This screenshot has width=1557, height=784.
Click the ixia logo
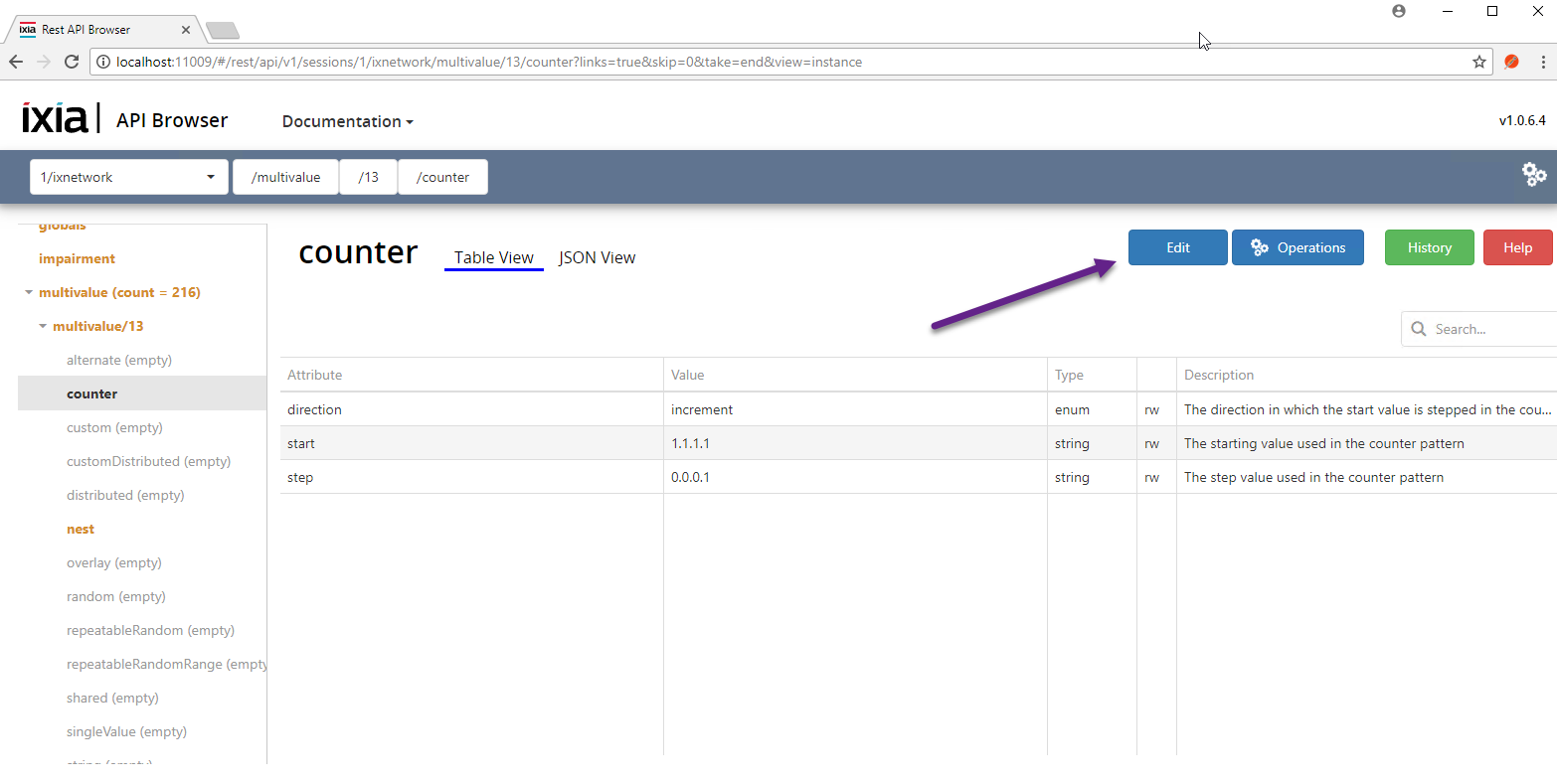(x=55, y=119)
